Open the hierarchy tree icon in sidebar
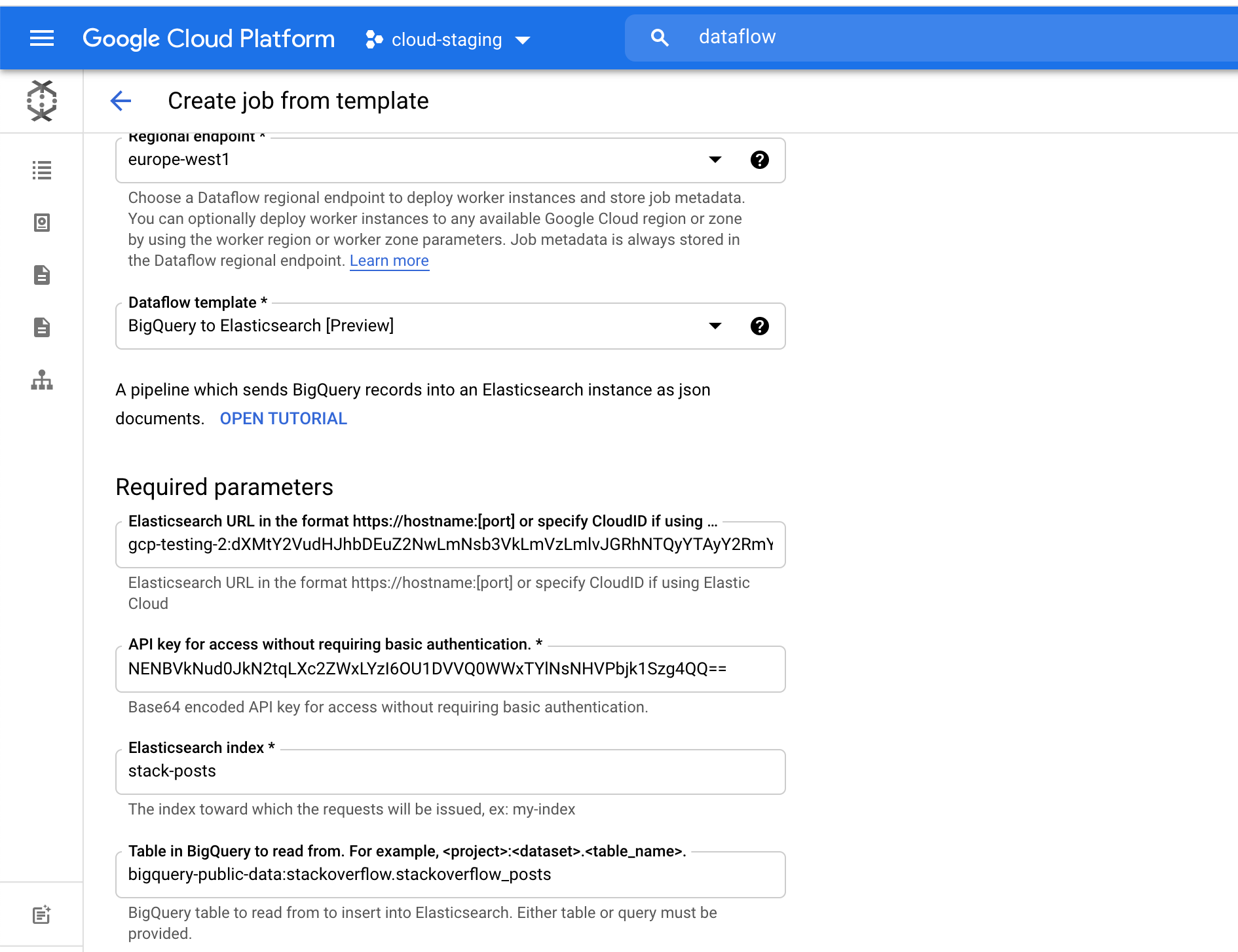This screenshot has width=1238, height=952. 42,380
